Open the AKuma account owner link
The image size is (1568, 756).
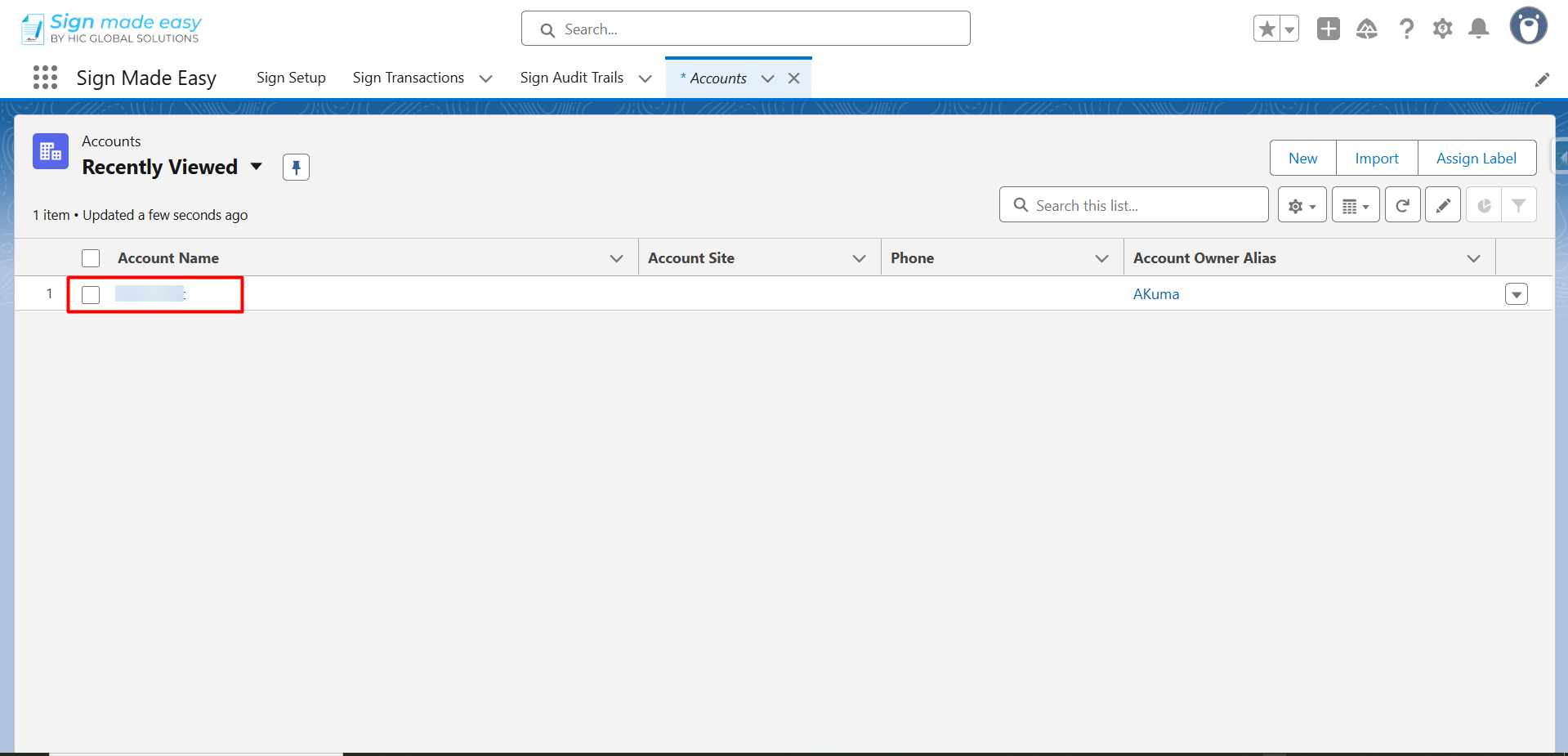coord(1155,293)
